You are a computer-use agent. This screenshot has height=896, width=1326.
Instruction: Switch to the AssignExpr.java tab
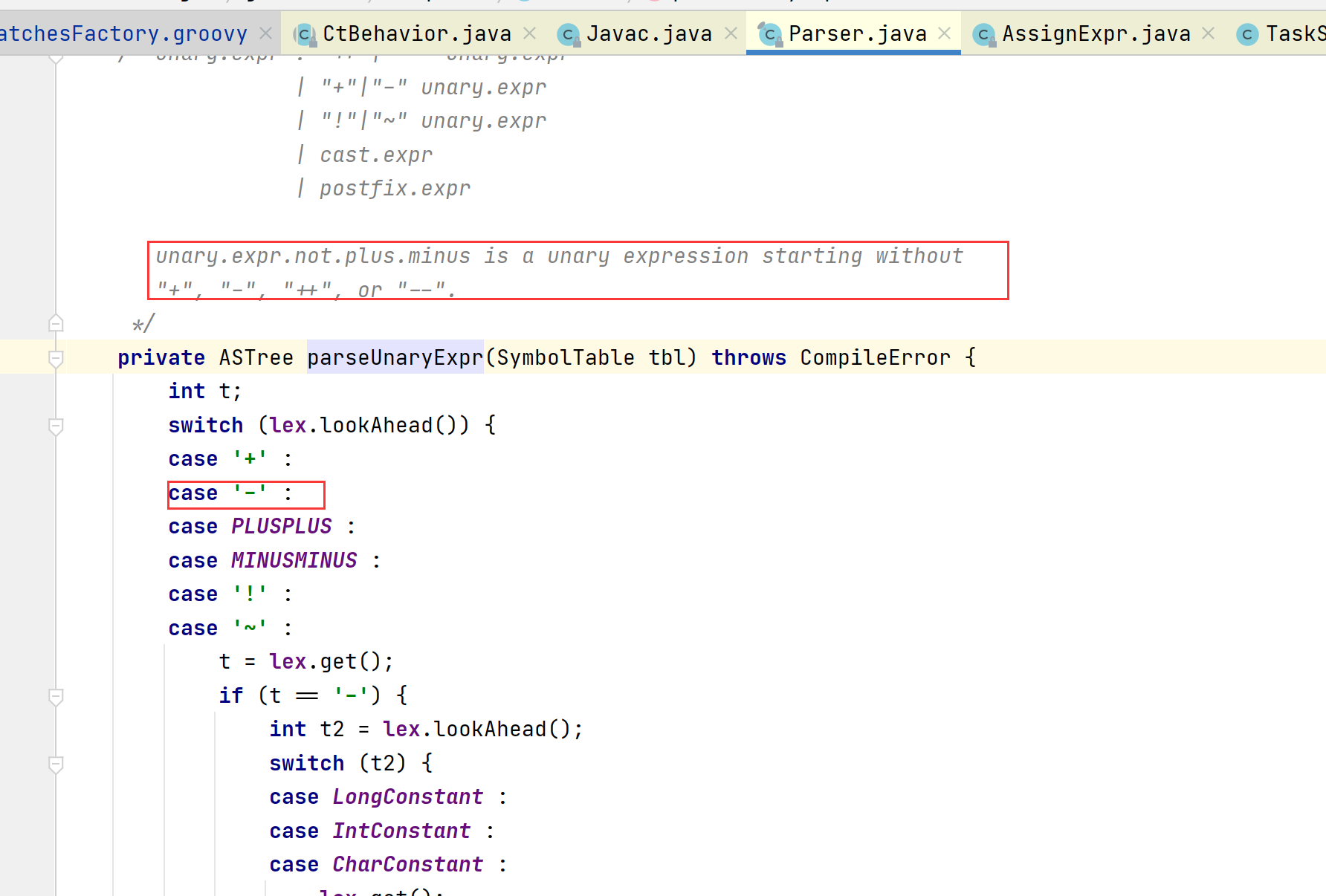tap(1096, 33)
